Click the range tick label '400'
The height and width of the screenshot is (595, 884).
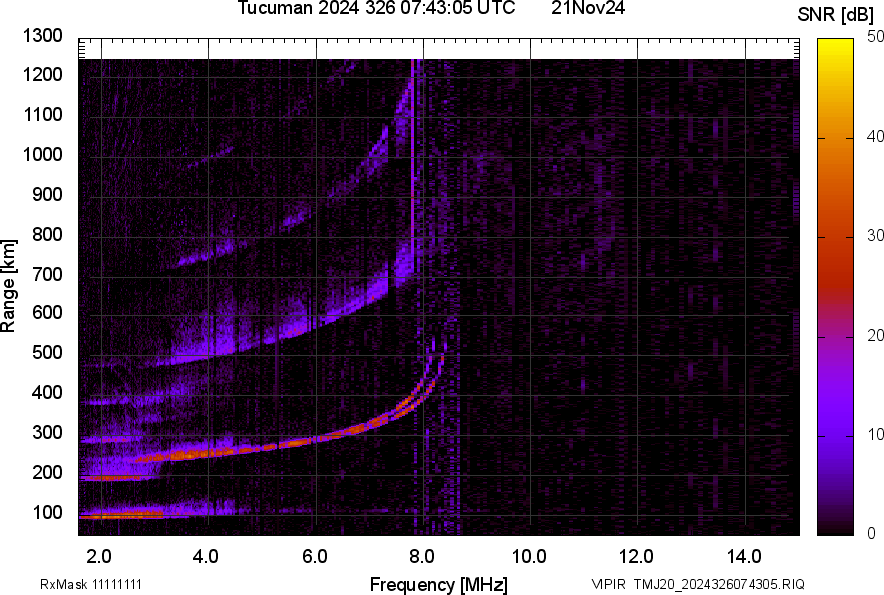pos(47,392)
